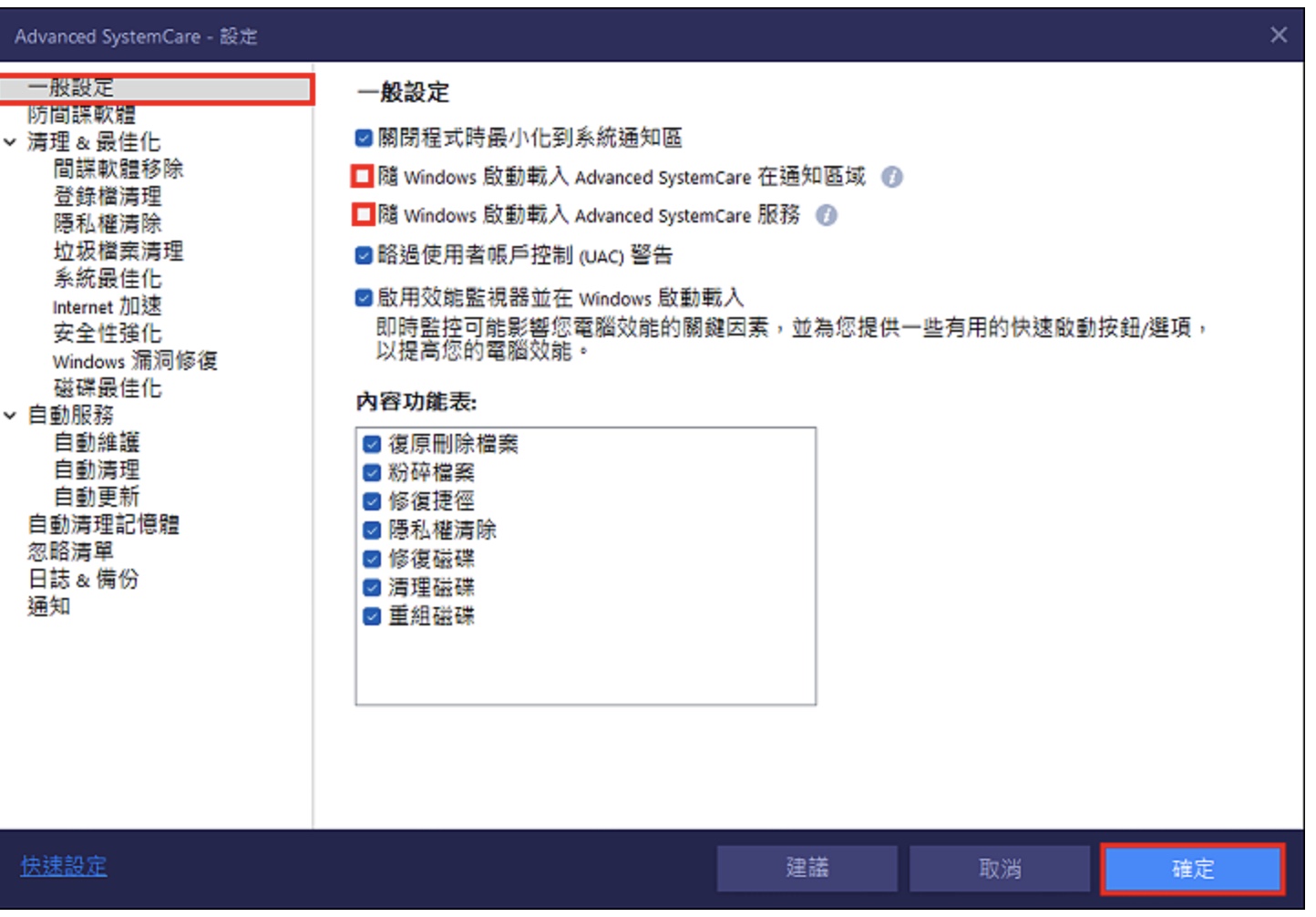Select 自動清理記憶體 in the sidebar

[x=104, y=525]
